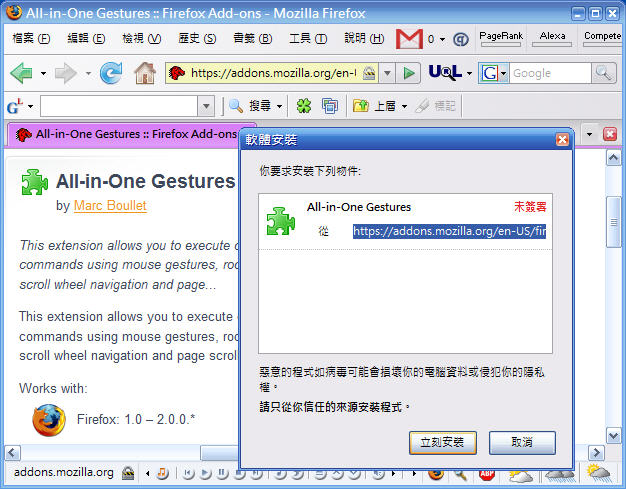Click the green Go arrow in address bar
Viewport: 626px width, 489px height.
408,73
